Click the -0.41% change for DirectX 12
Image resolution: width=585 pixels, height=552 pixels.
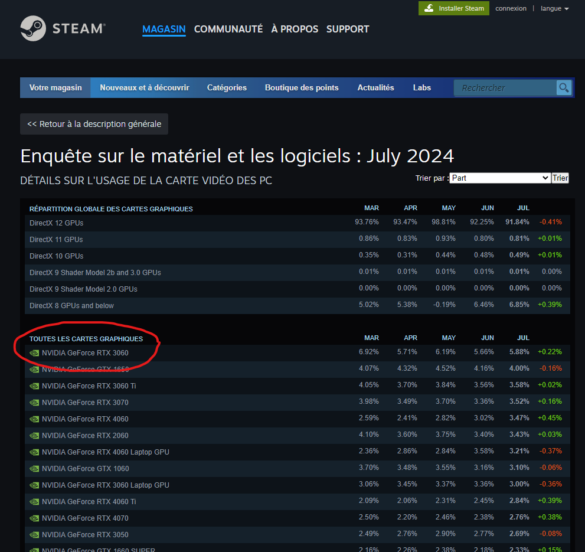tap(550, 222)
